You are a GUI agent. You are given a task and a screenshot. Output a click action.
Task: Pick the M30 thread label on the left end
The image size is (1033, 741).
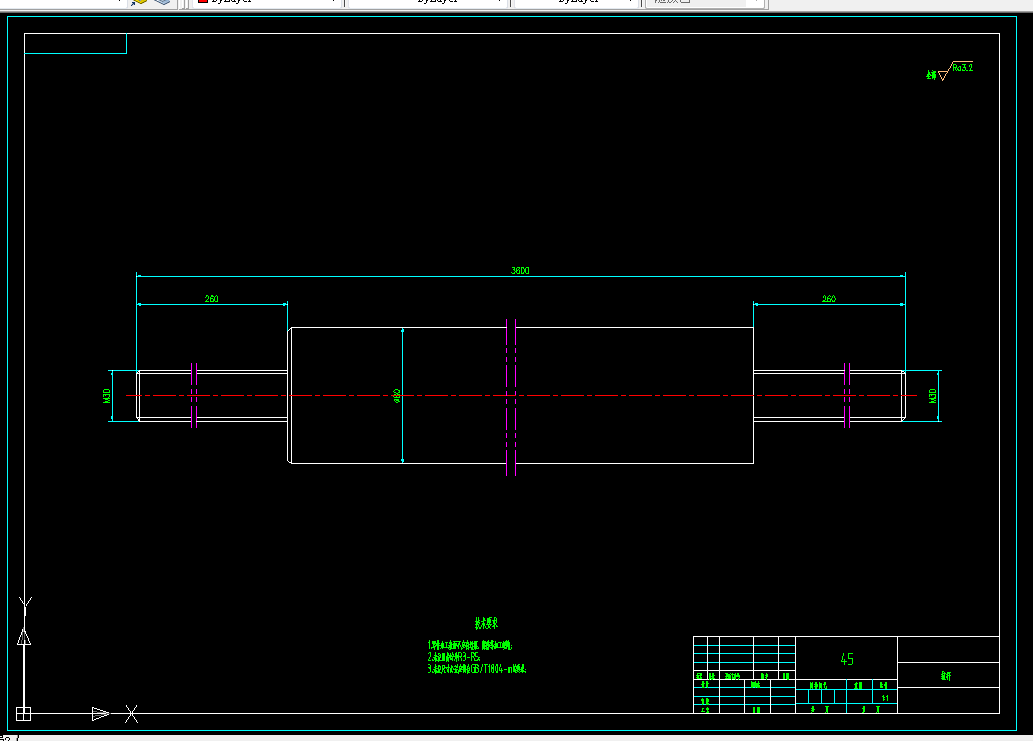(x=106, y=395)
